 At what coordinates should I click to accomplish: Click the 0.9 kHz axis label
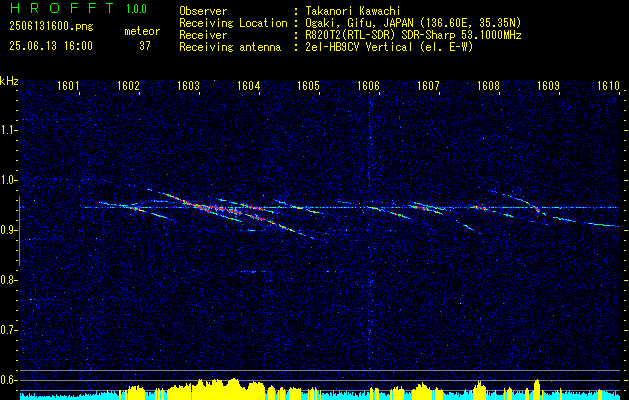point(7,230)
